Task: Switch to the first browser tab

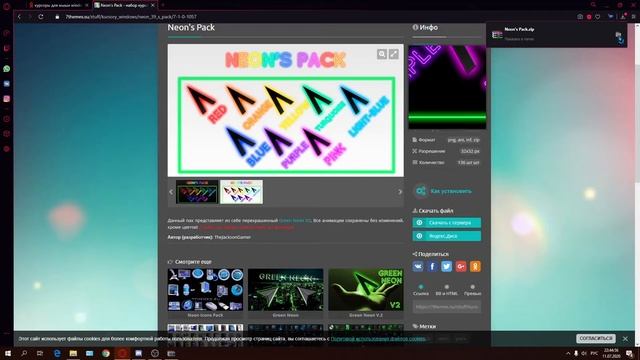Action: [x=57, y=5]
